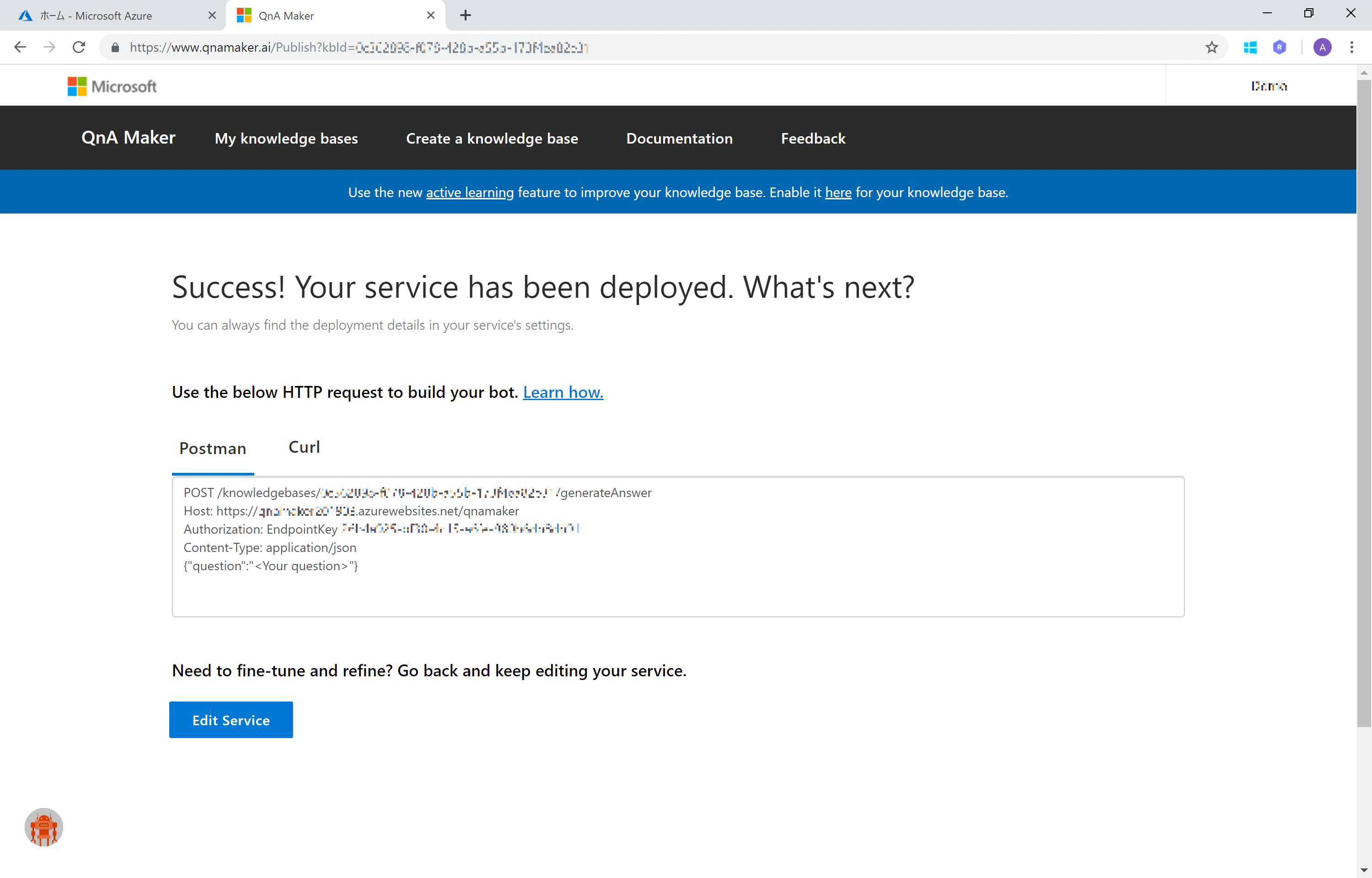Click the account name in the header
Viewport: 1372px width, 878px height.
(x=1269, y=86)
